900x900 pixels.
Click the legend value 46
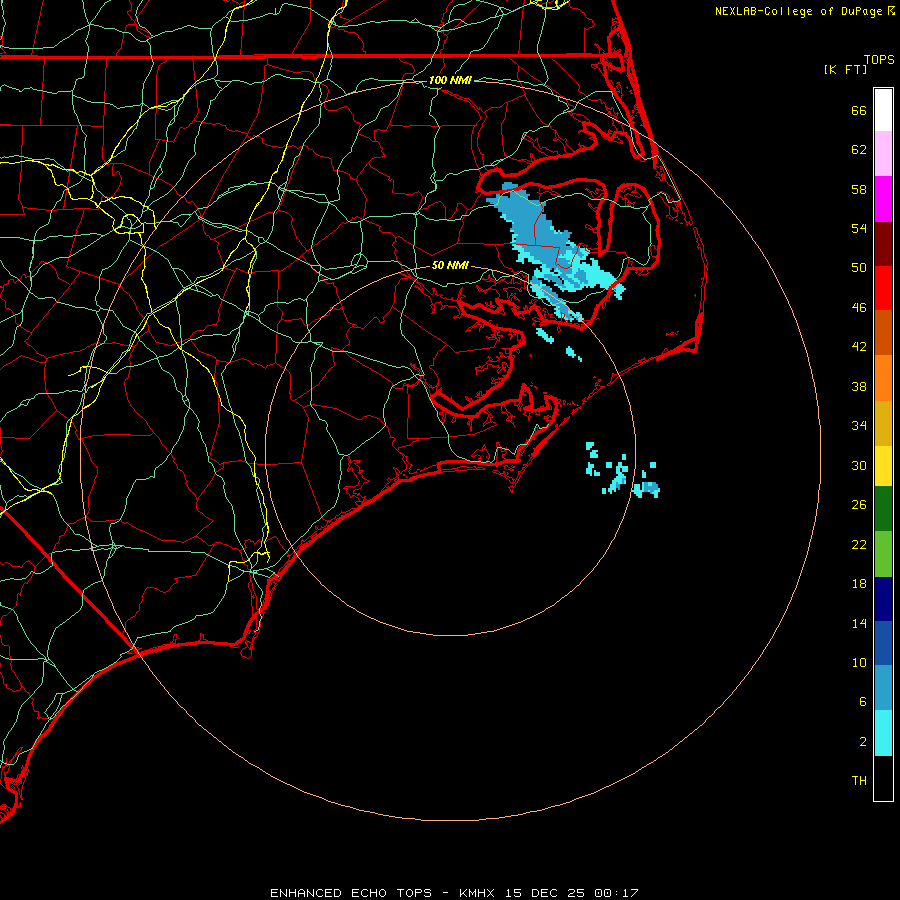859,308
